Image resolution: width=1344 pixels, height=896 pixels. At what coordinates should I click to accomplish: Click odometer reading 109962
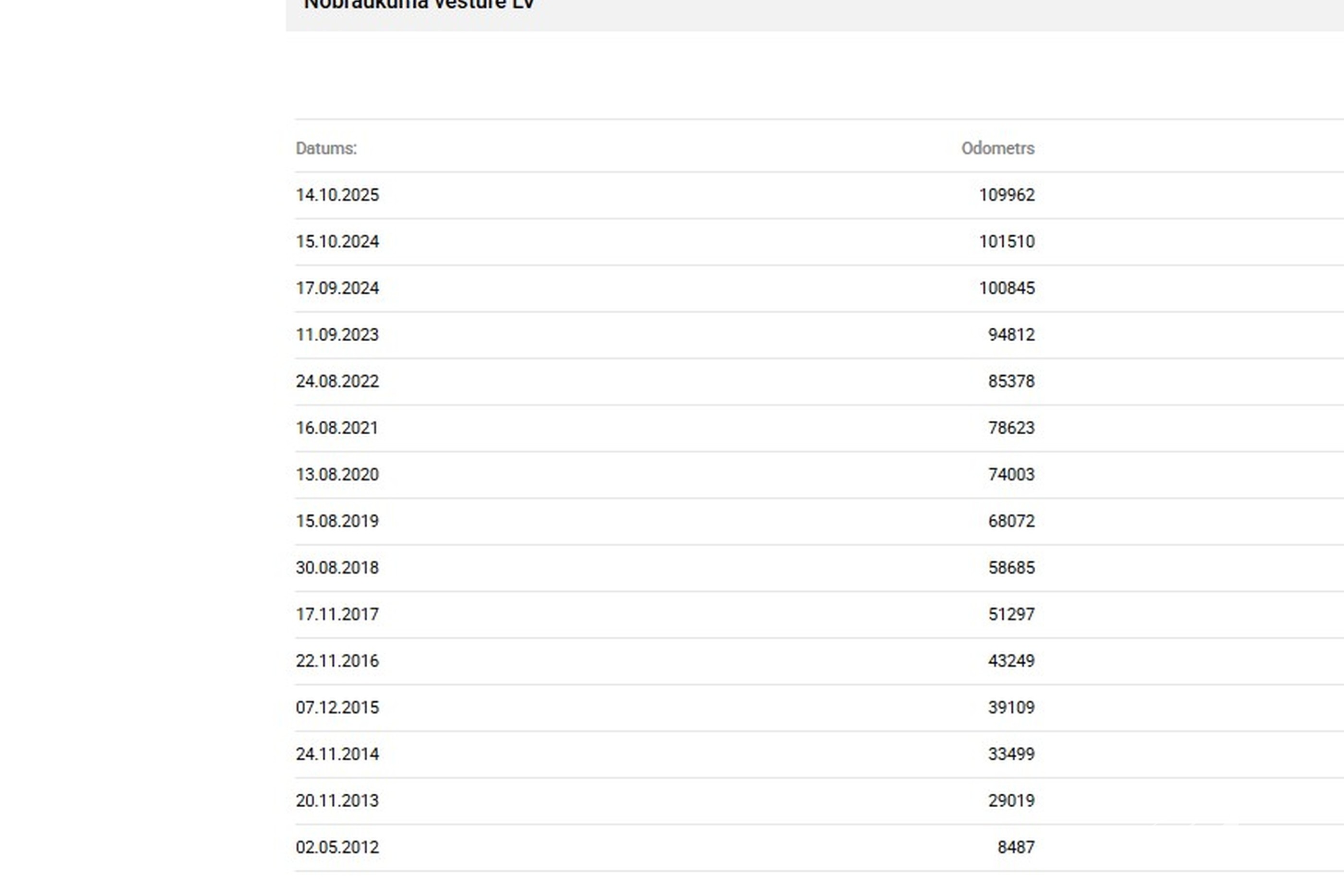click(1006, 195)
